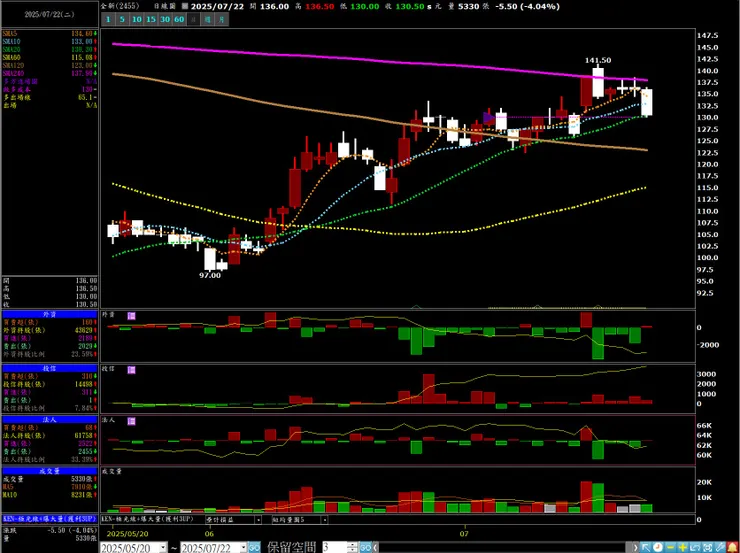Image resolution: width=740 pixels, height=553 pixels.
Task: Click the SMA60 indicator row
Action: (50, 58)
